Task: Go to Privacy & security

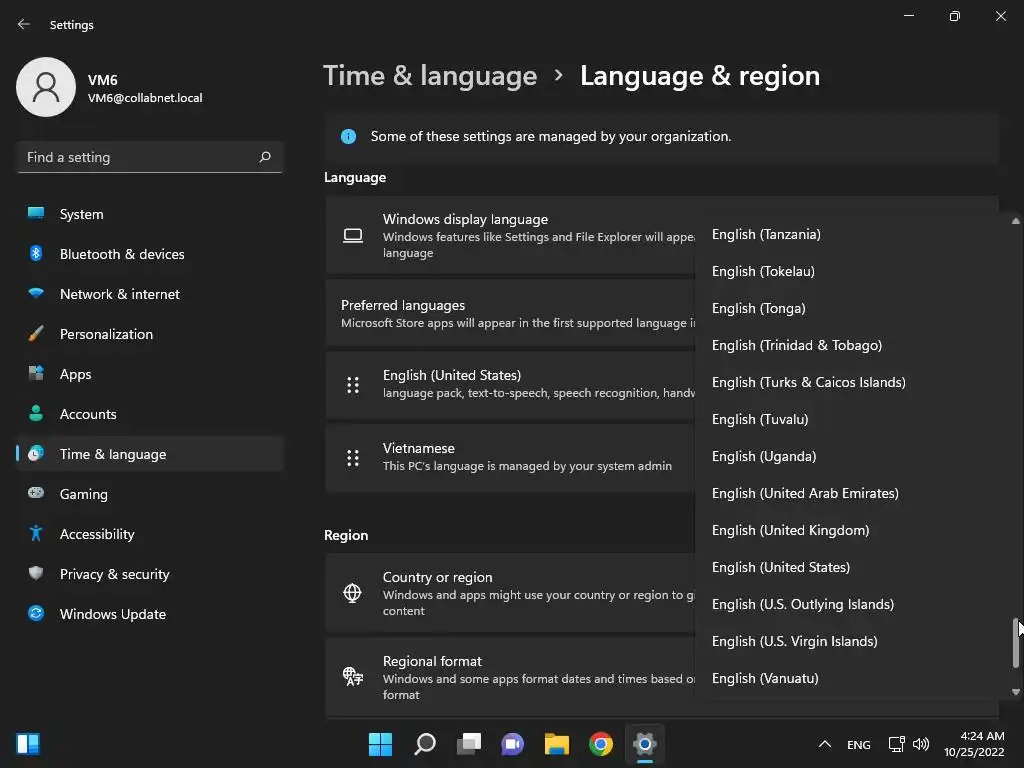Action: click(150, 574)
